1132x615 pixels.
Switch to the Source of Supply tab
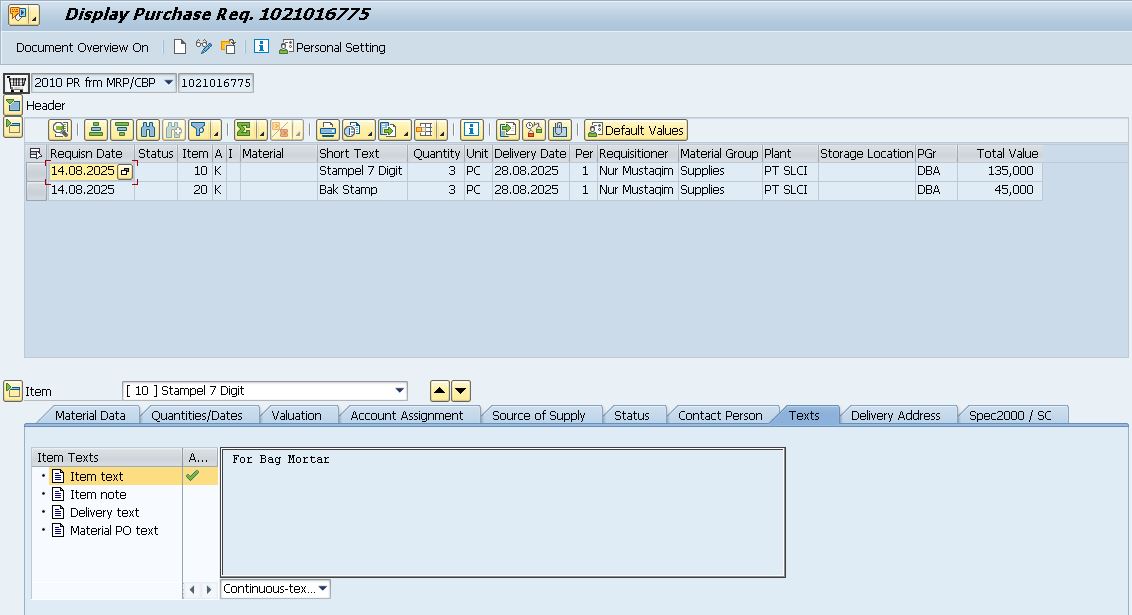click(x=538, y=415)
